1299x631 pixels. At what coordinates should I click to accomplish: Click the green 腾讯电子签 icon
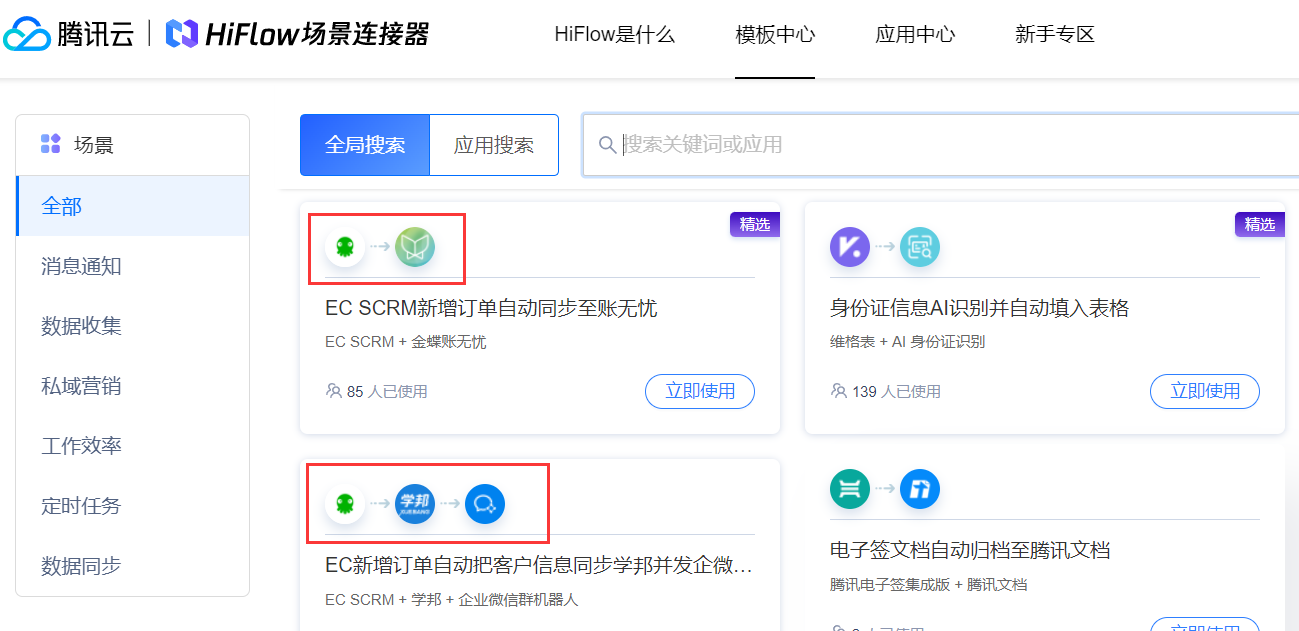coord(850,489)
